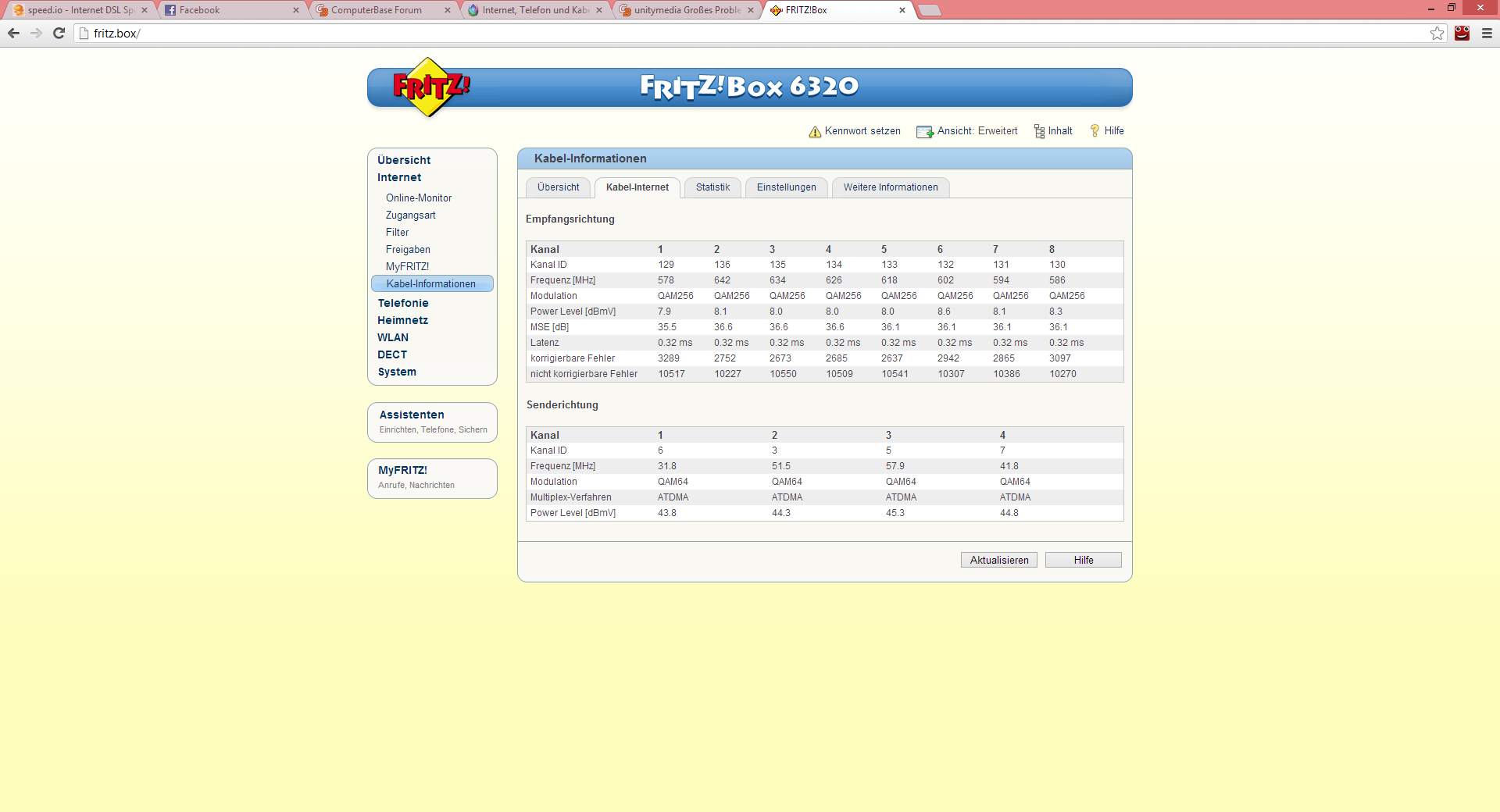The height and width of the screenshot is (812, 1500).
Task: Open Übersicht in the sidebar
Action: coord(404,160)
